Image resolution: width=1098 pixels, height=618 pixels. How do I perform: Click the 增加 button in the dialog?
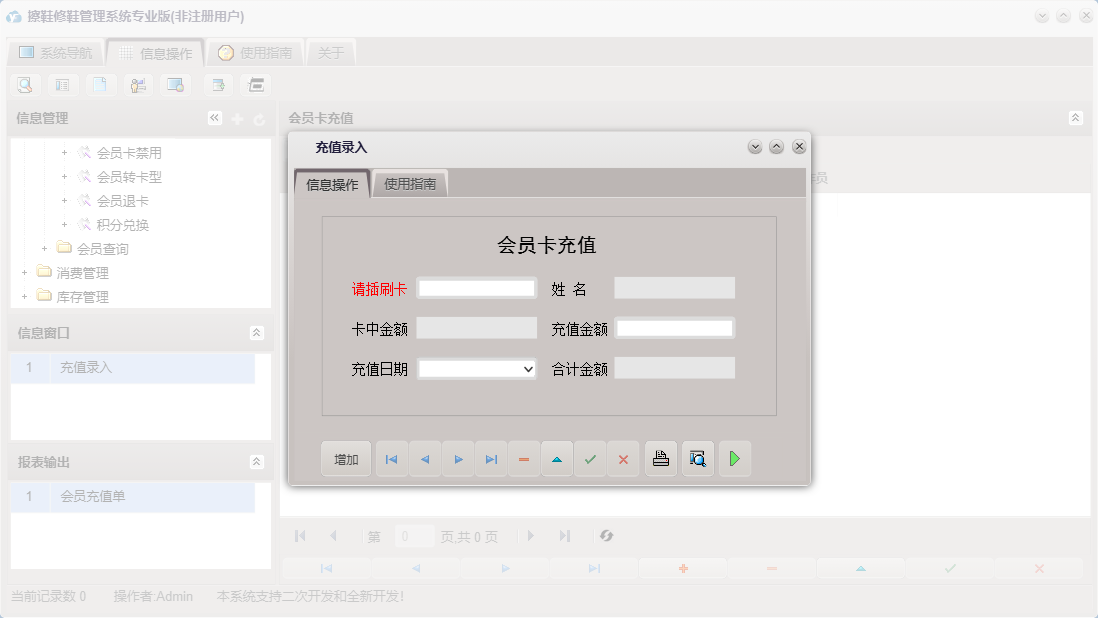click(x=345, y=459)
